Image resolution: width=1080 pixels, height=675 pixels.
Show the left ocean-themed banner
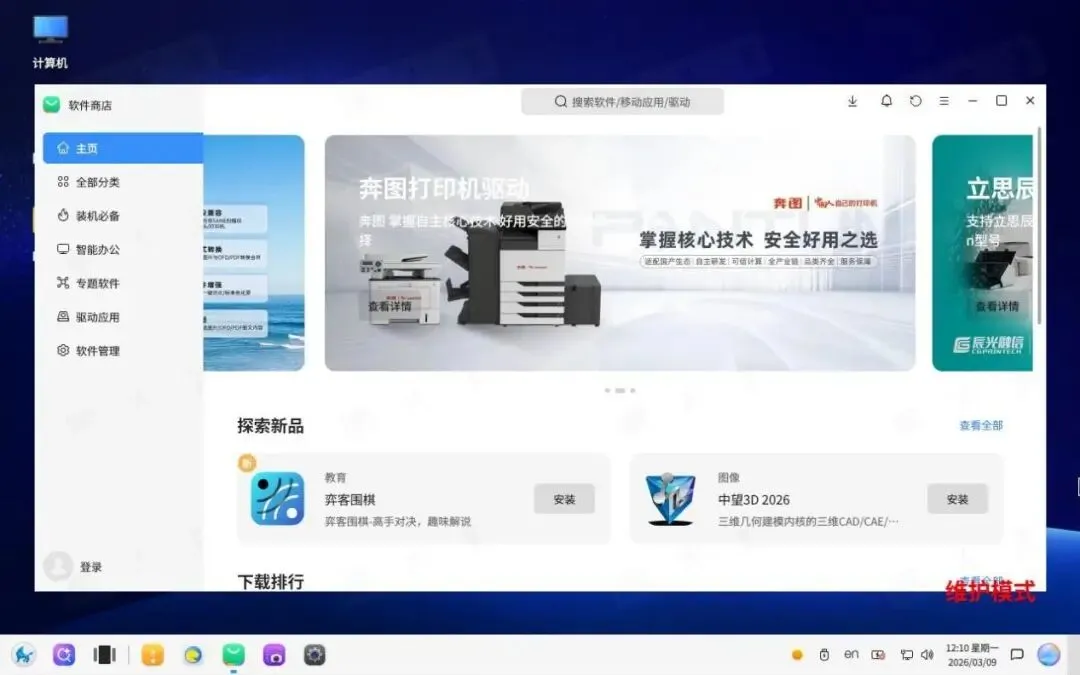pos(254,253)
